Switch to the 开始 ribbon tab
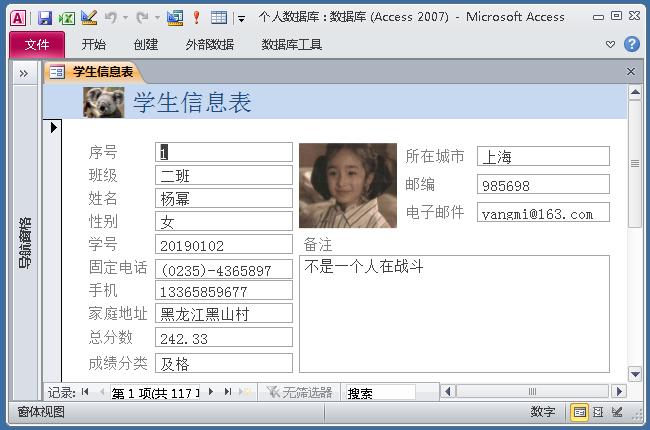 [93, 44]
